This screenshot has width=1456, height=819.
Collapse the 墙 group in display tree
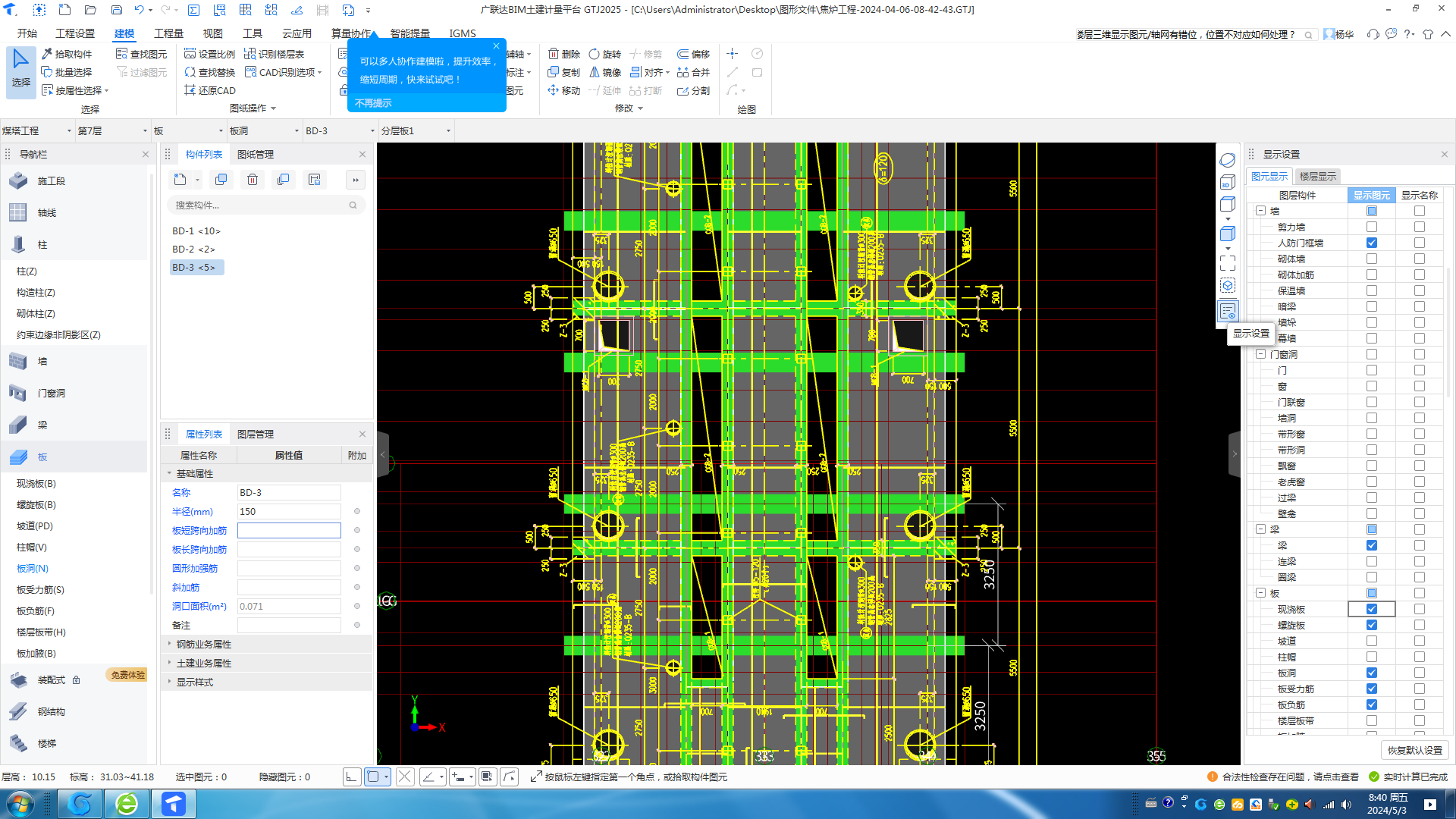1260,212
